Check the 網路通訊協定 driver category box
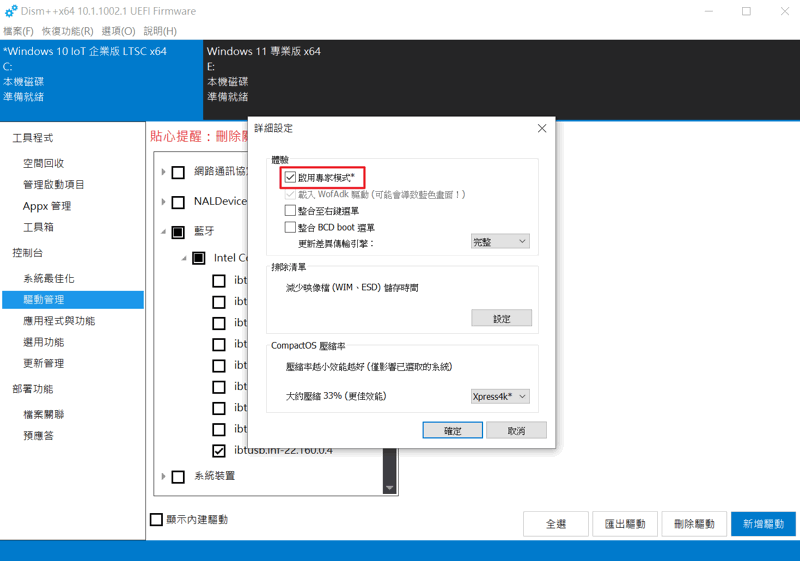800x561 pixels. pos(178,172)
